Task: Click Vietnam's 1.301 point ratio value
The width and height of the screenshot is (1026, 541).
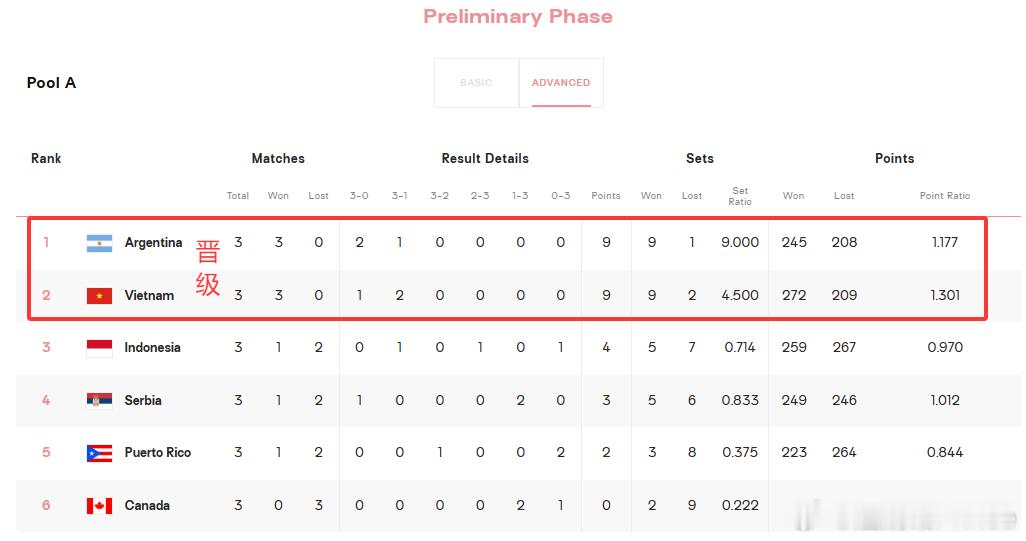Action: [944, 295]
